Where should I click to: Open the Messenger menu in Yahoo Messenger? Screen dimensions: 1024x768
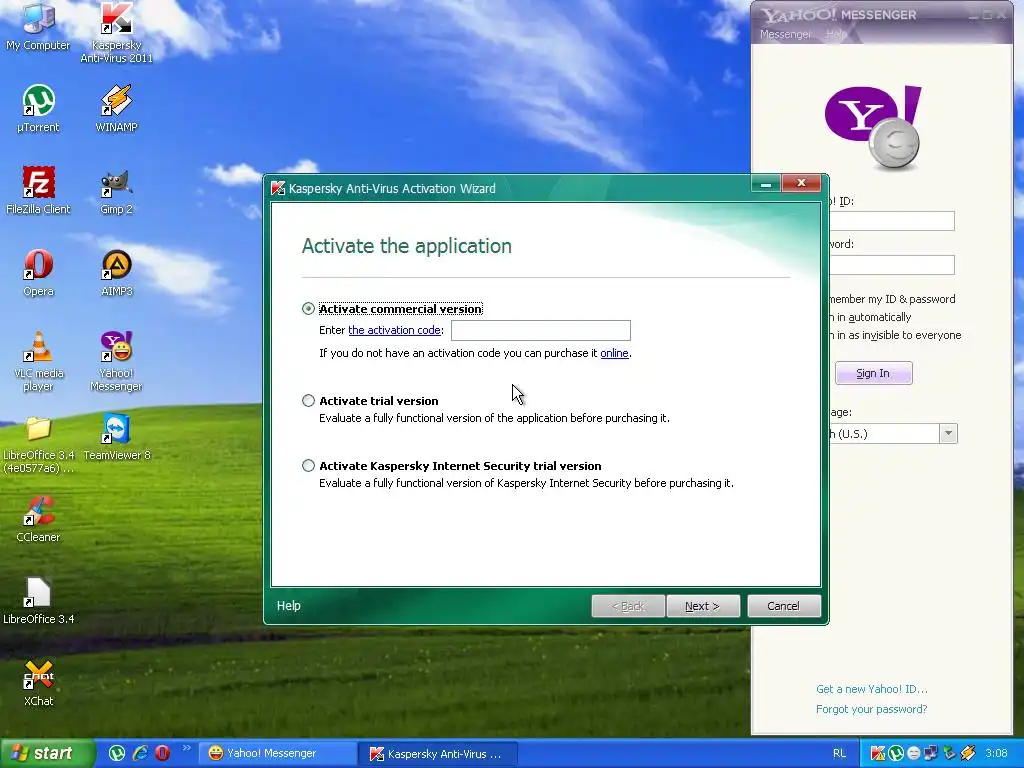tap(785, 34)
